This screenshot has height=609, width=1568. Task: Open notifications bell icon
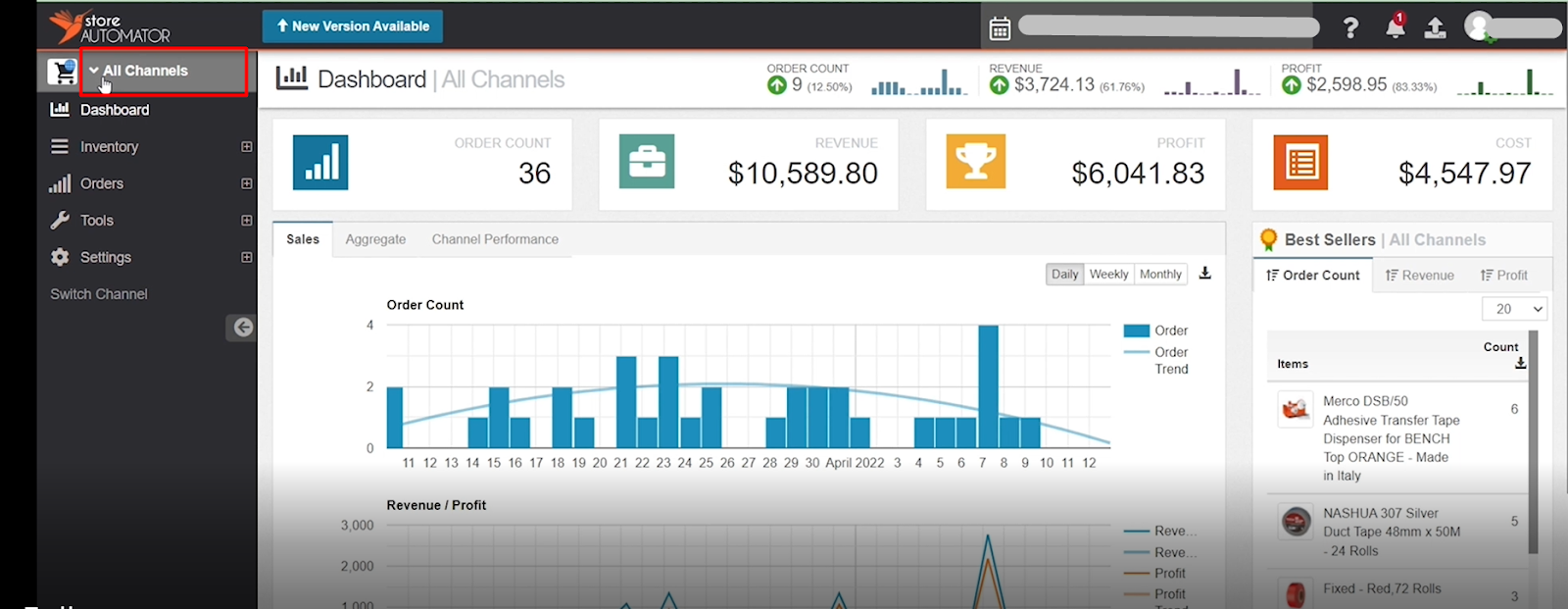1396,26
